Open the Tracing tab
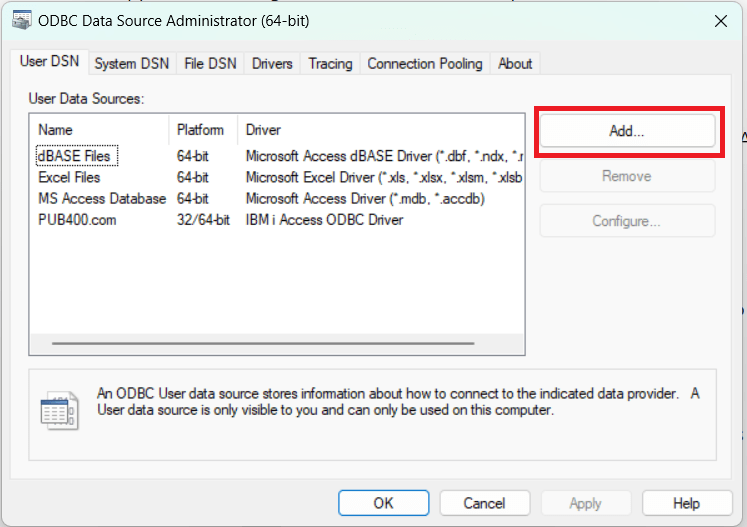Image resolution: width=747 pixels, height=527 pixels. tap(330, 63)
